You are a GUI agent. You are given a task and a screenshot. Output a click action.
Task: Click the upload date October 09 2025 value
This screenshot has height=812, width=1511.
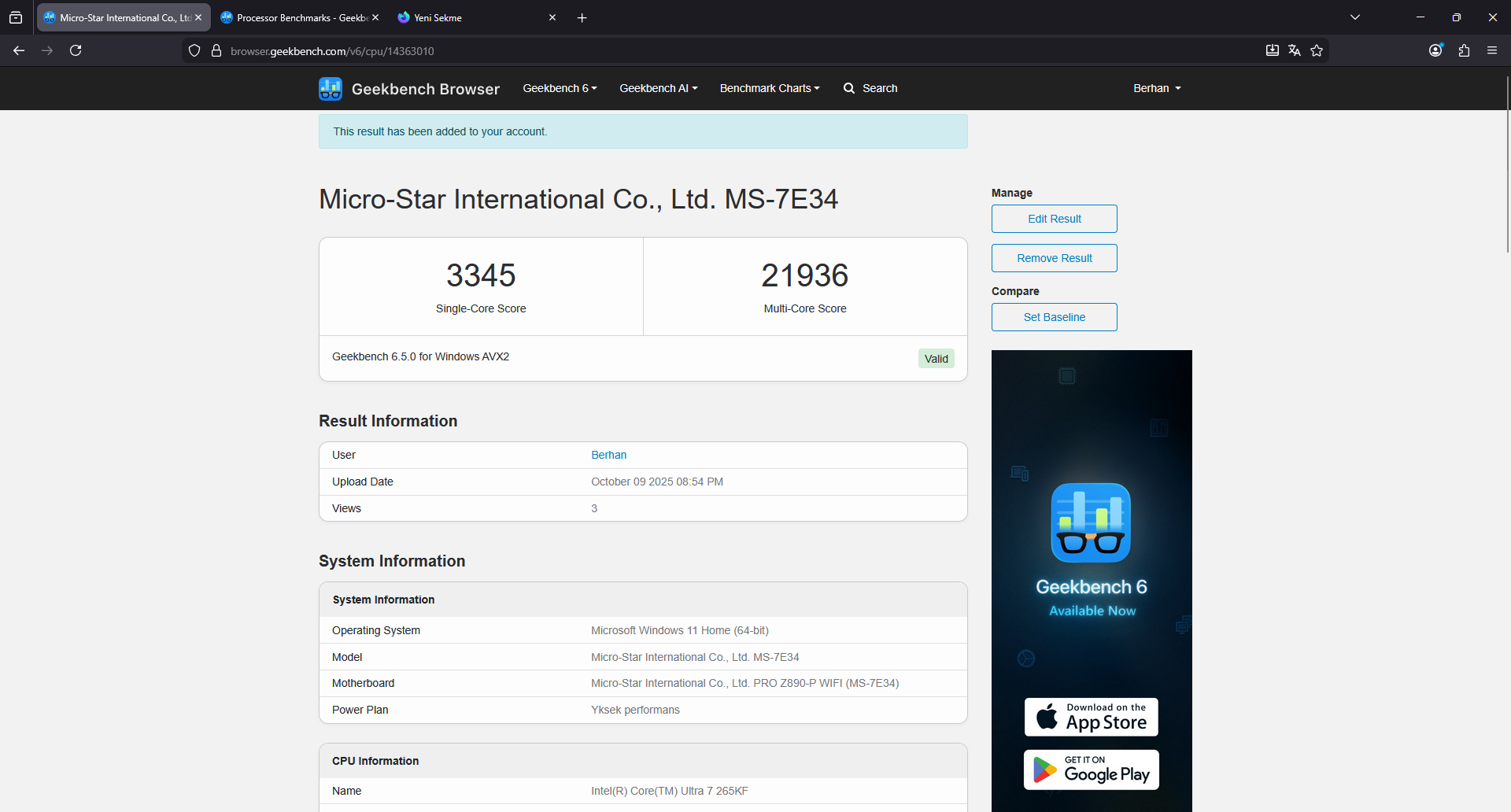click(657, 482)
